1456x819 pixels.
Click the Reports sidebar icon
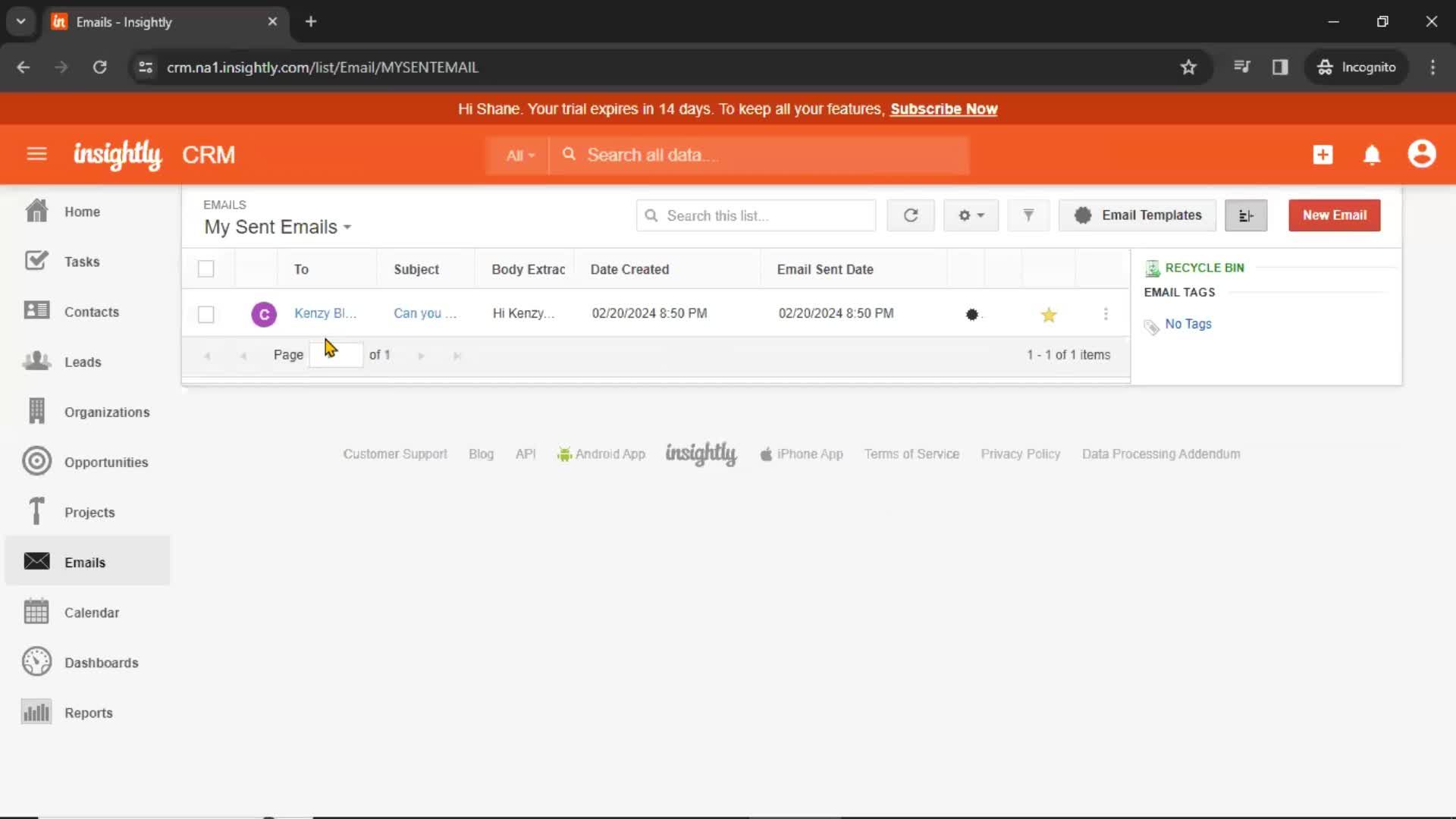pyautogui.click(x=36, y=712)
